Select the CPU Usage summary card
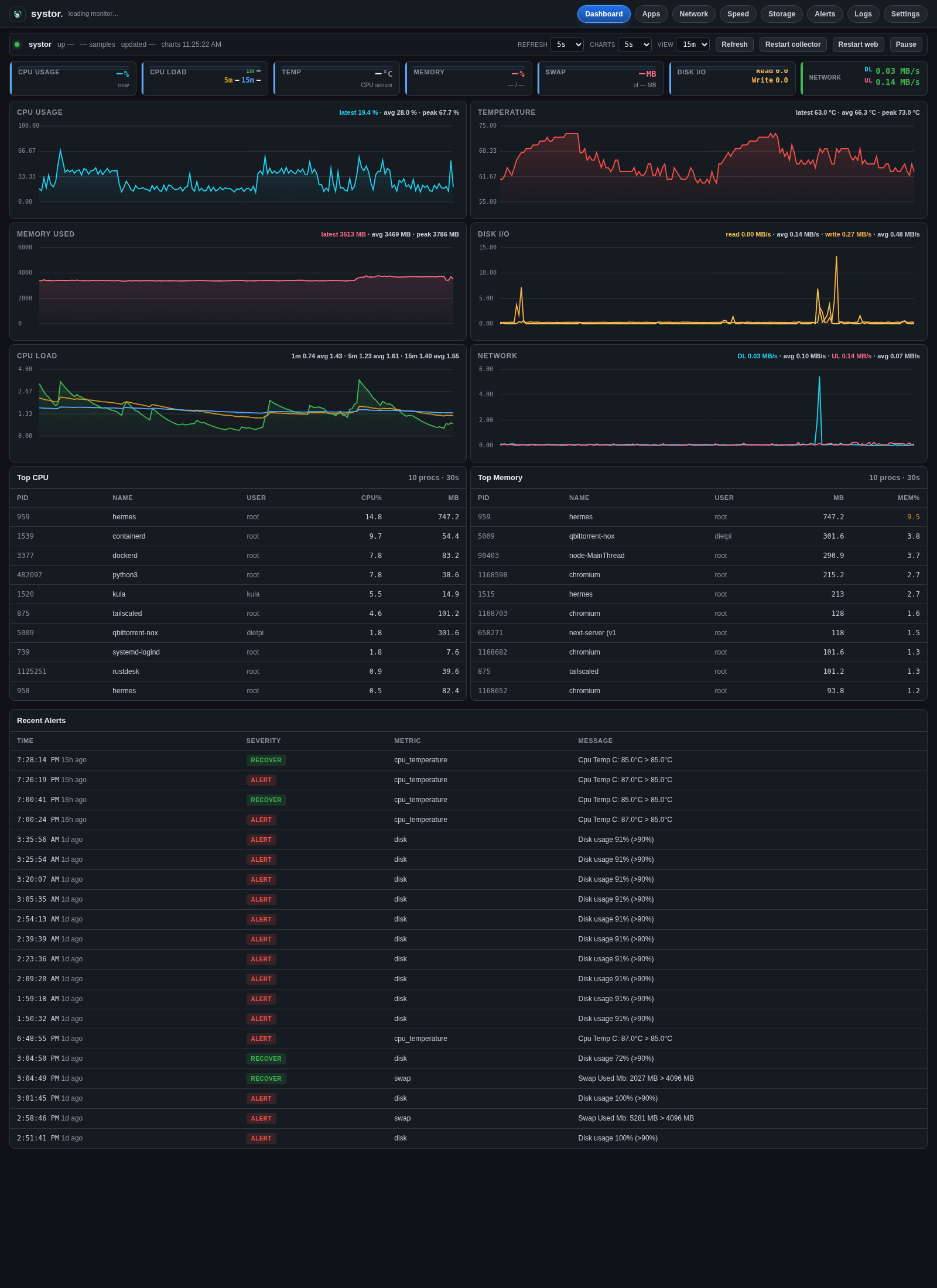 [x=73, y=78]
